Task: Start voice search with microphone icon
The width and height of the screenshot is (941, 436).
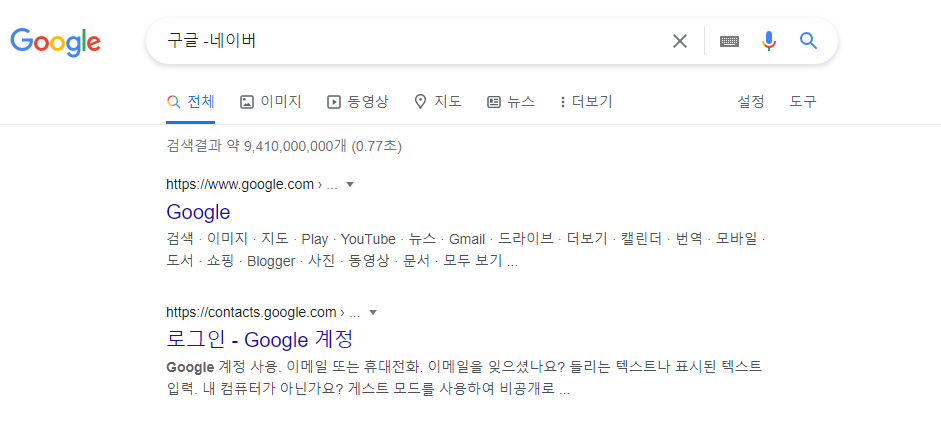Action: (x=769, y=41)
